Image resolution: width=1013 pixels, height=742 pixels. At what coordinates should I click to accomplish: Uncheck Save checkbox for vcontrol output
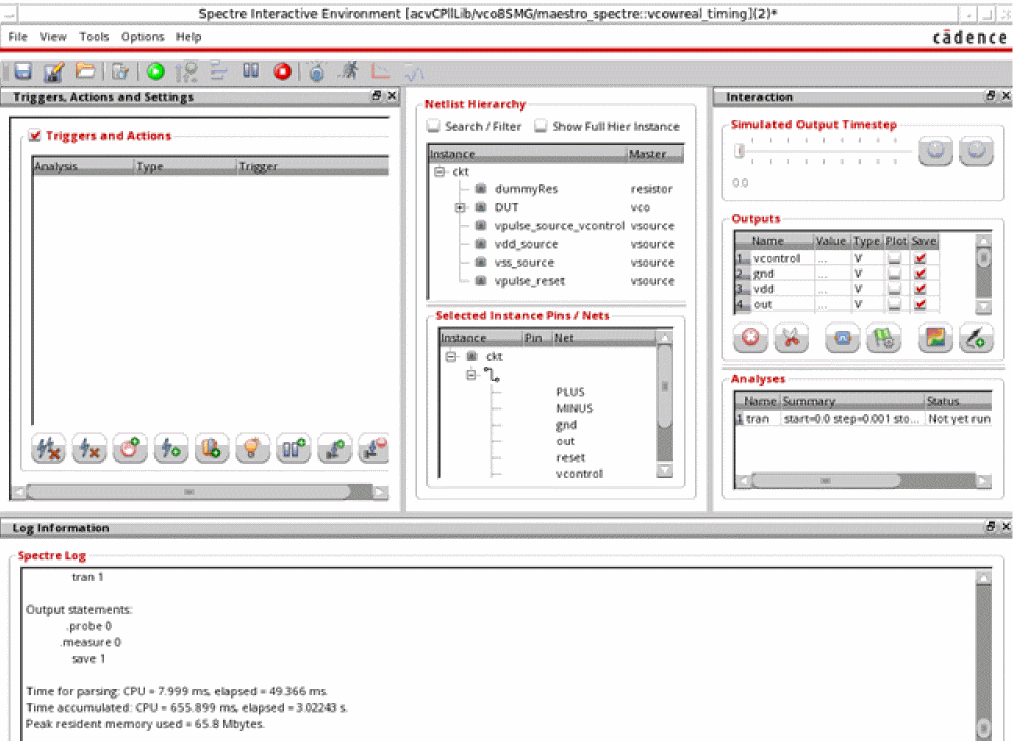pos(921,258)
